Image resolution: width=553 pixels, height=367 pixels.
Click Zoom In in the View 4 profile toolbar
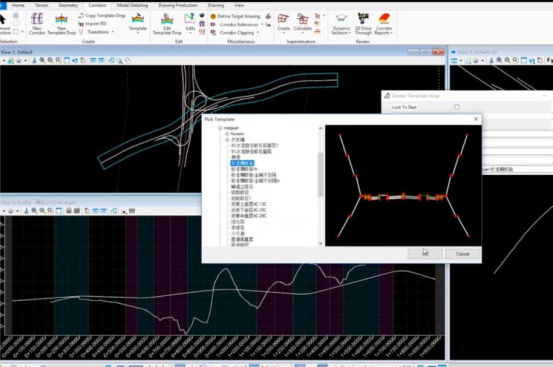click(34, 211)
